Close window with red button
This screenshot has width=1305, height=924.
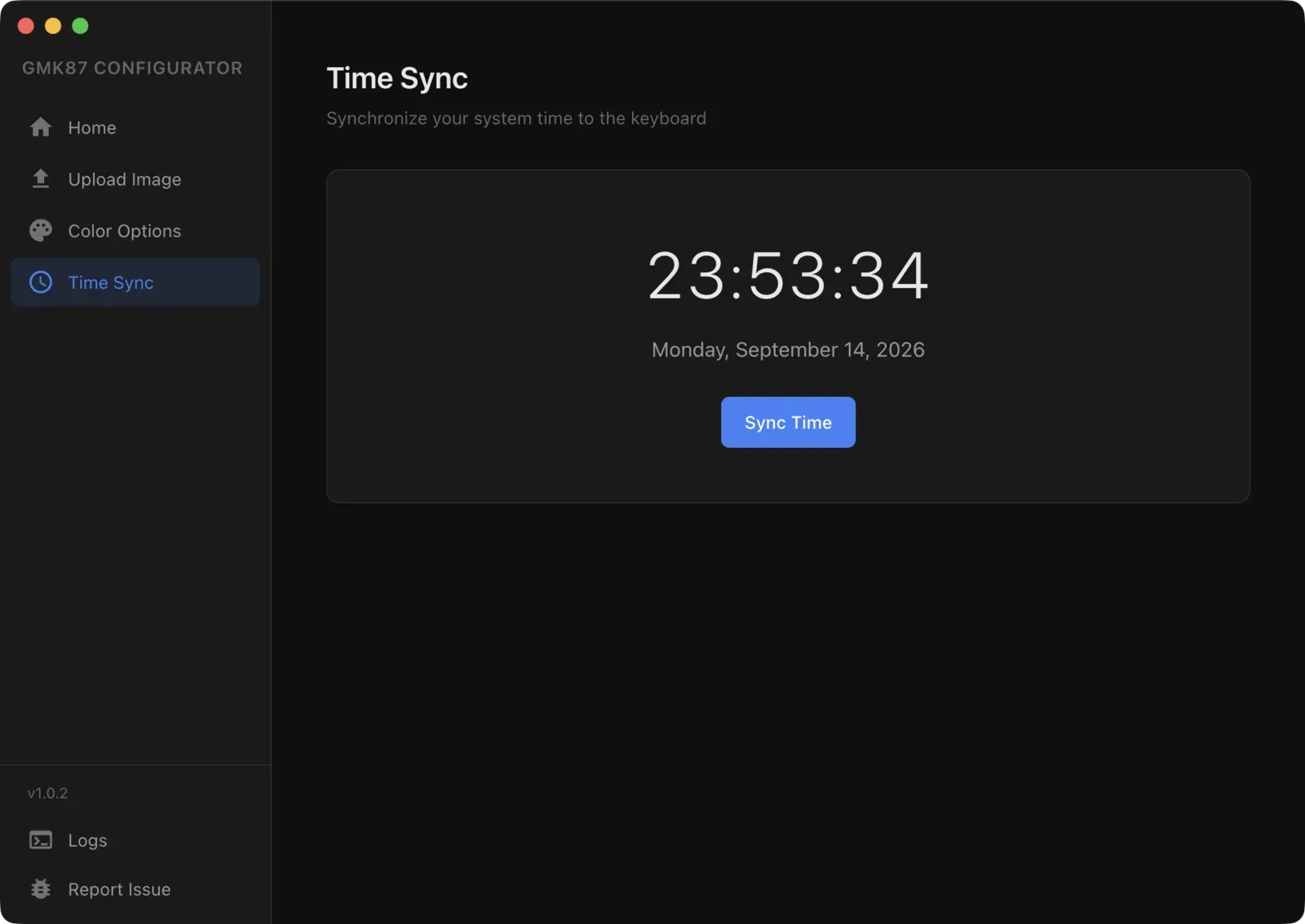pos(26,26)
